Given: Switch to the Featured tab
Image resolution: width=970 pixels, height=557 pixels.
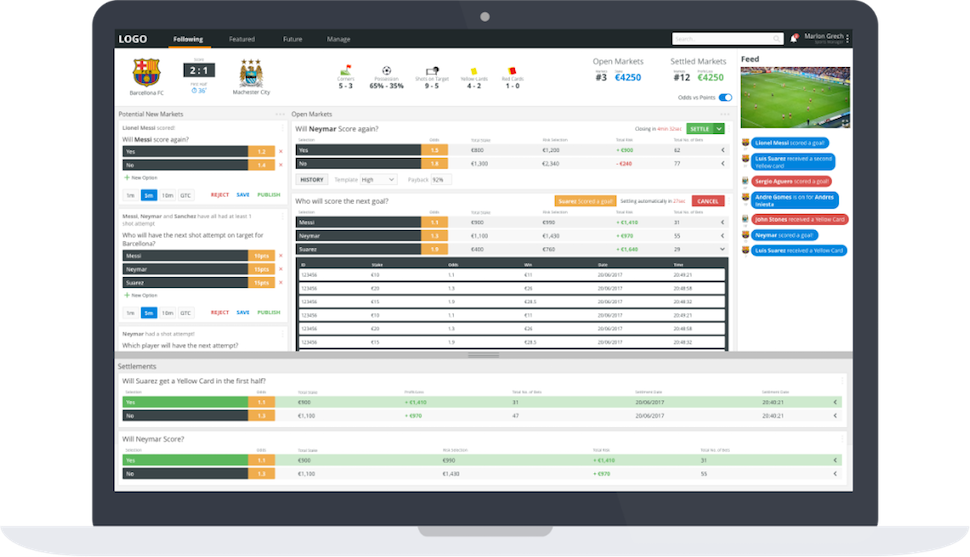Looking at the screenshot, I should (x=242, y=39).
